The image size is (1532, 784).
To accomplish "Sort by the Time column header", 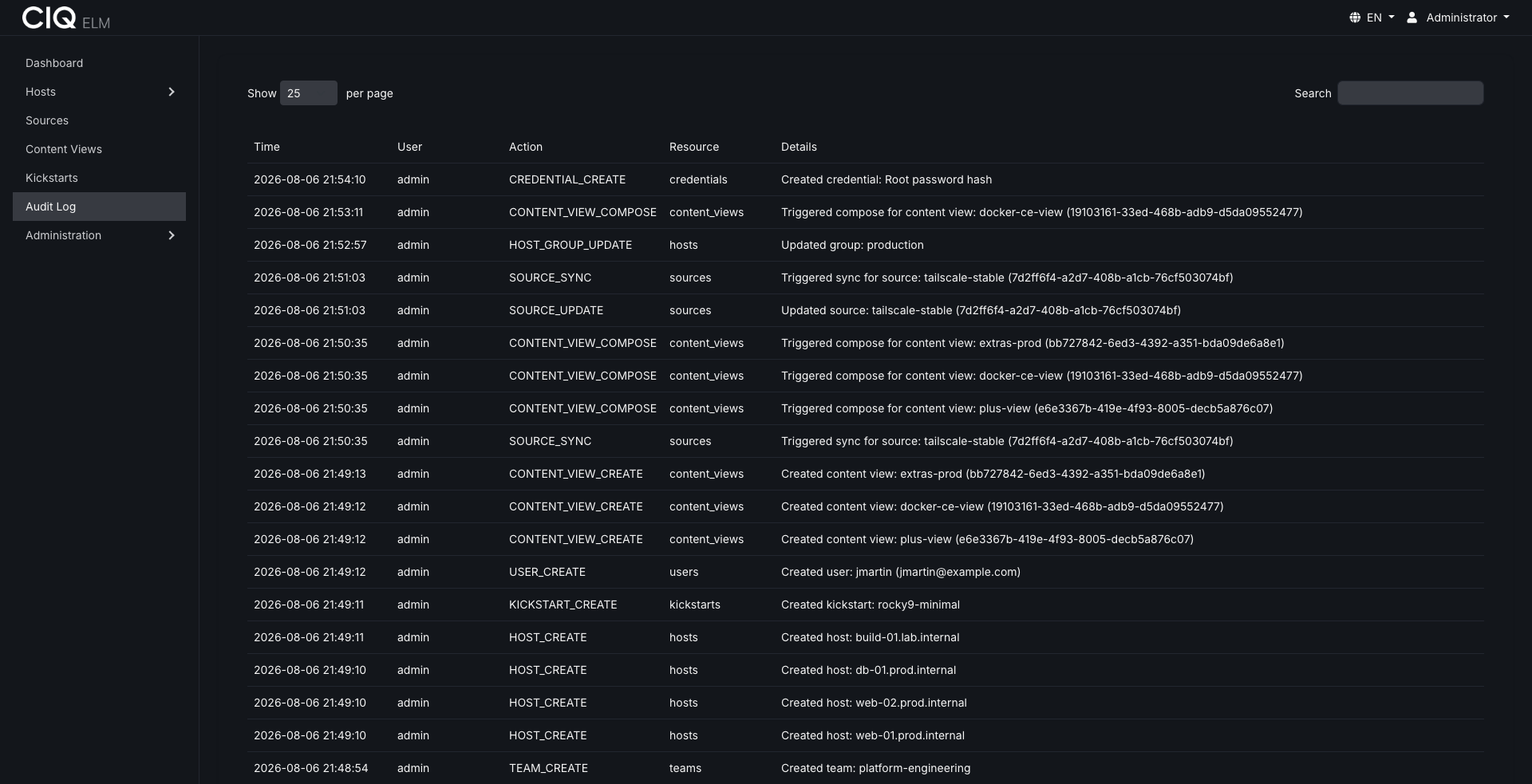I will 267,147.
